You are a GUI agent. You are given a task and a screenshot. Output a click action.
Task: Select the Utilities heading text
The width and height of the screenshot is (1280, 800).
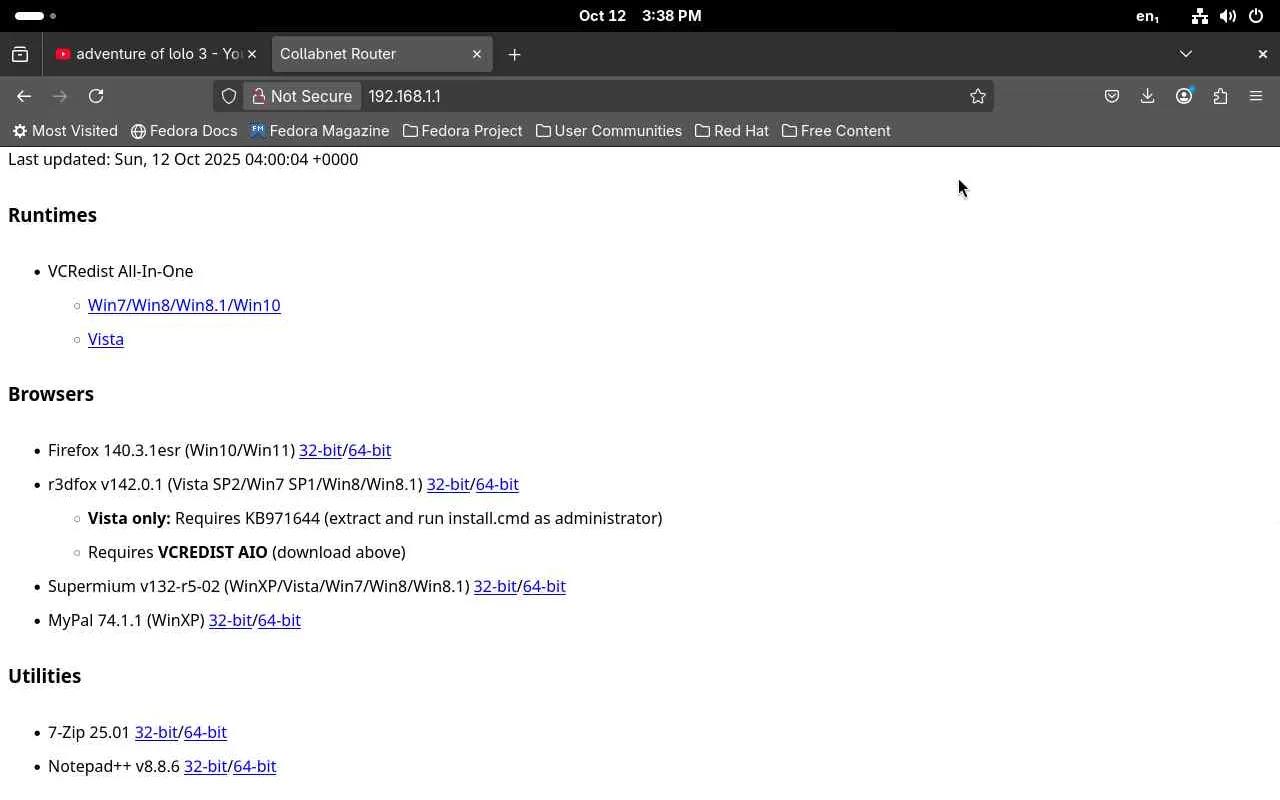44,676
